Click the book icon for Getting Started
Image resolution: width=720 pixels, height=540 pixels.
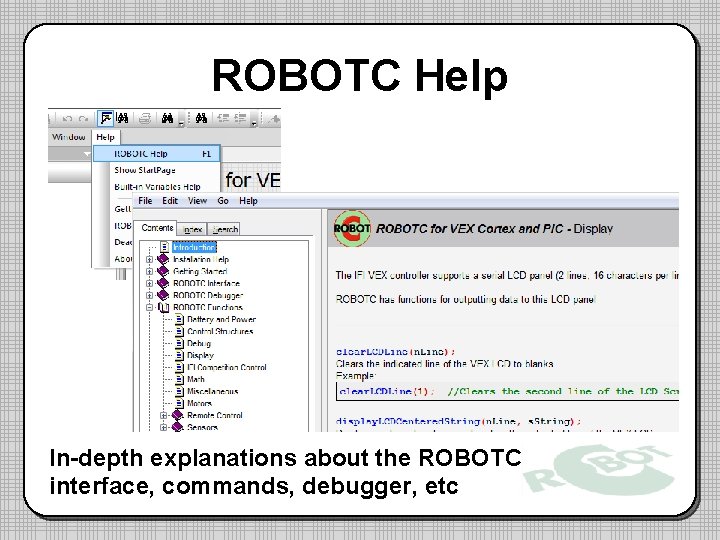pos(163,271)
